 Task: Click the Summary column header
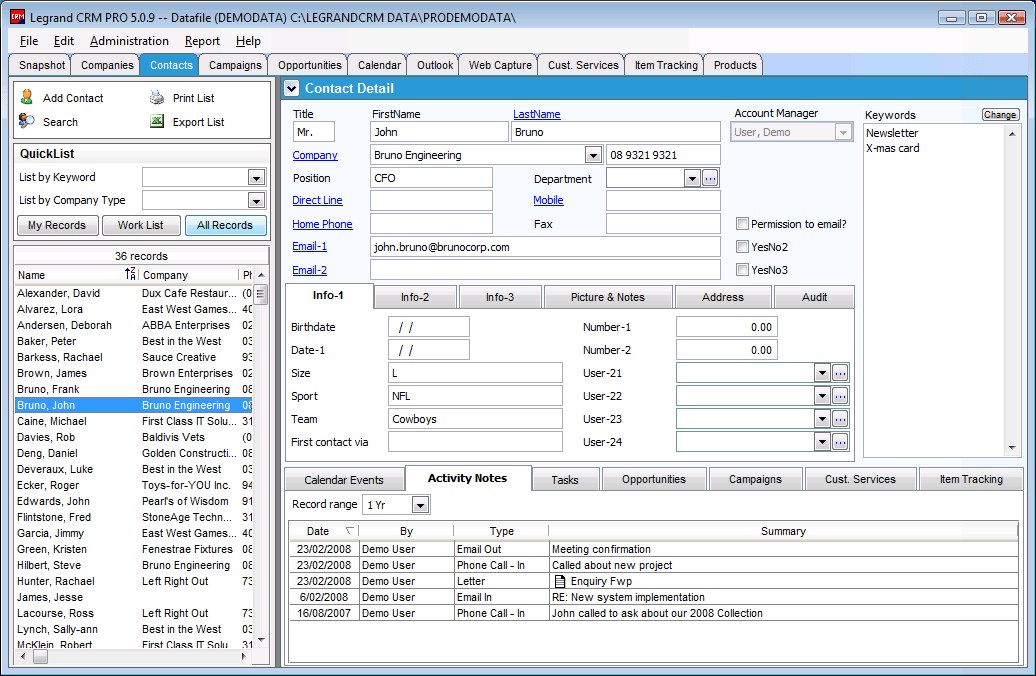[x=783, y=531]
